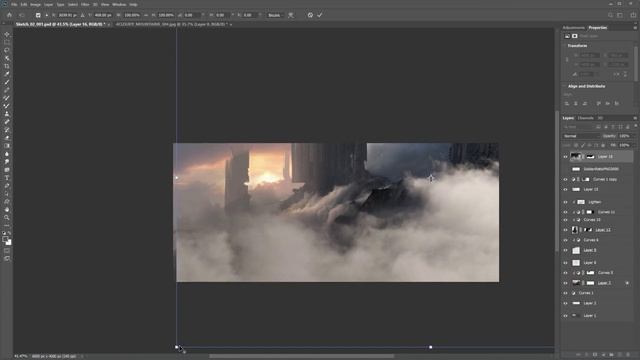
Task: Open the Window menu
Action: click(x=119, y=4)
